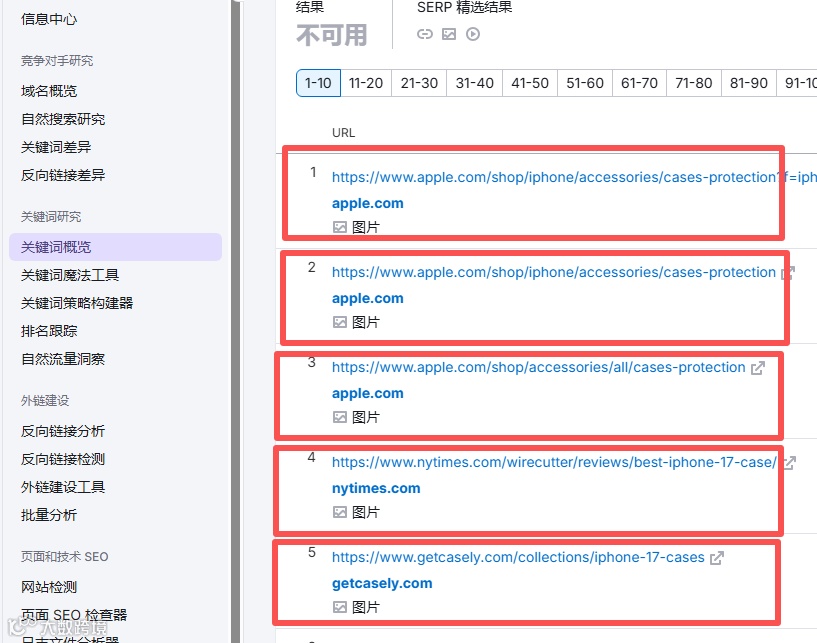Viewport: 817px width, 643px height.
Task: Switch to the 81-90 results tab
Action: [x=749, y=83]
